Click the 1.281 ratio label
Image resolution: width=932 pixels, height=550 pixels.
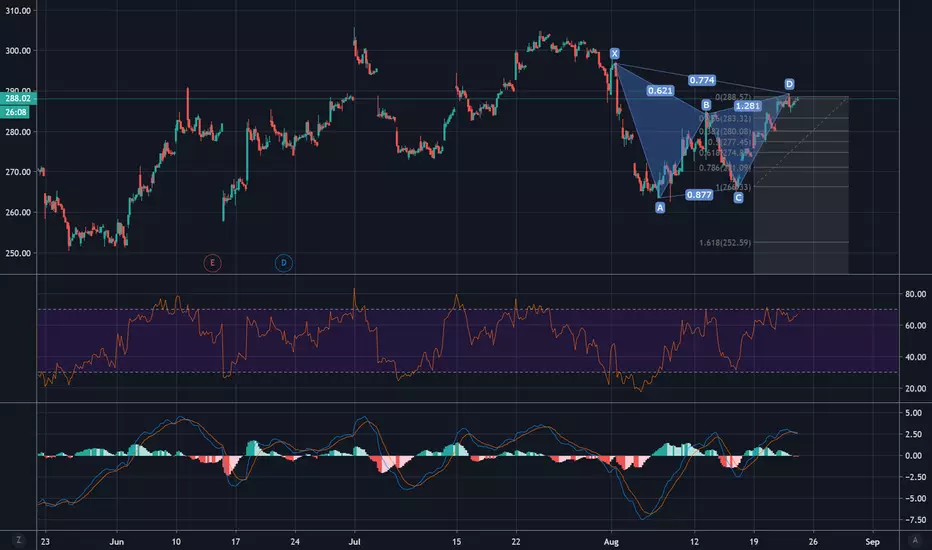click(748, 106)
